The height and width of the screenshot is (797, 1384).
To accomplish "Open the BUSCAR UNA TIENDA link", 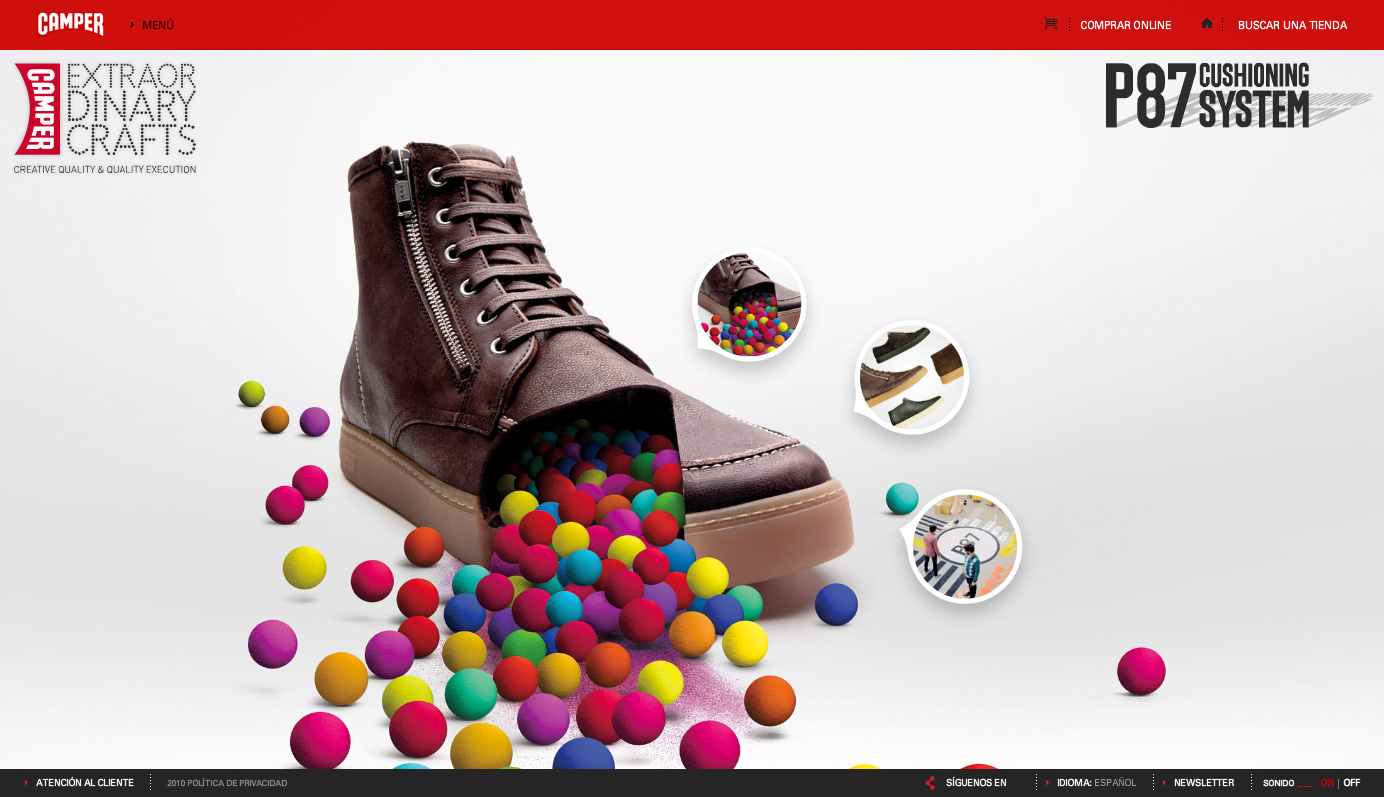I will 1292,25.
